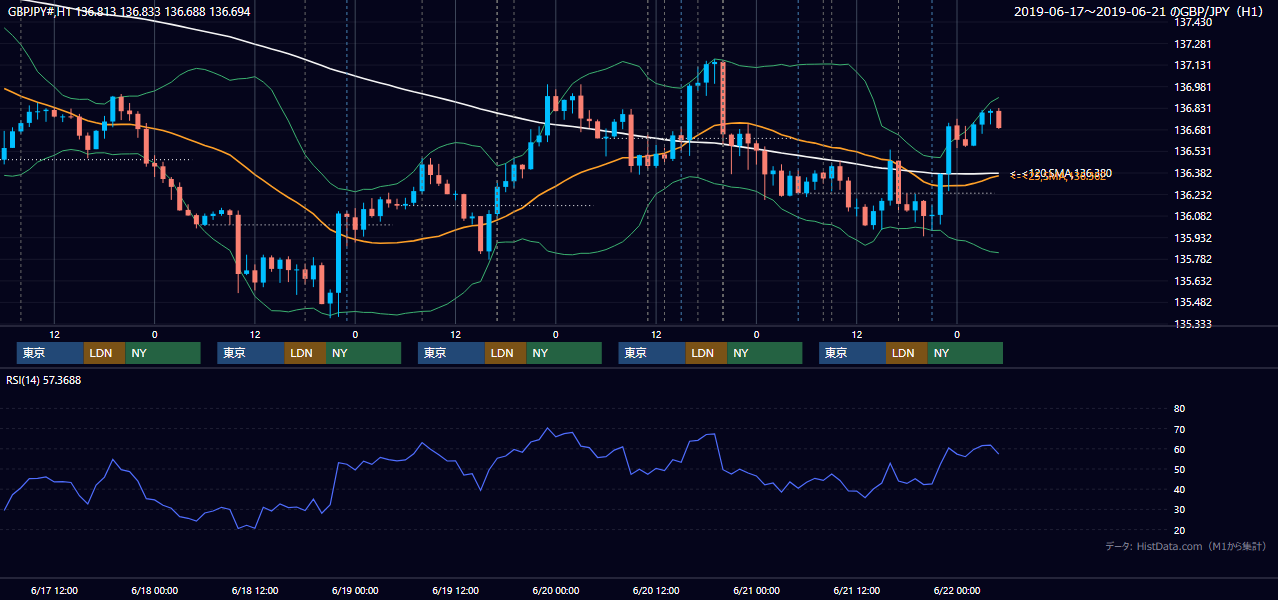Click the 137.281 price axis label

pos(1194,44)
